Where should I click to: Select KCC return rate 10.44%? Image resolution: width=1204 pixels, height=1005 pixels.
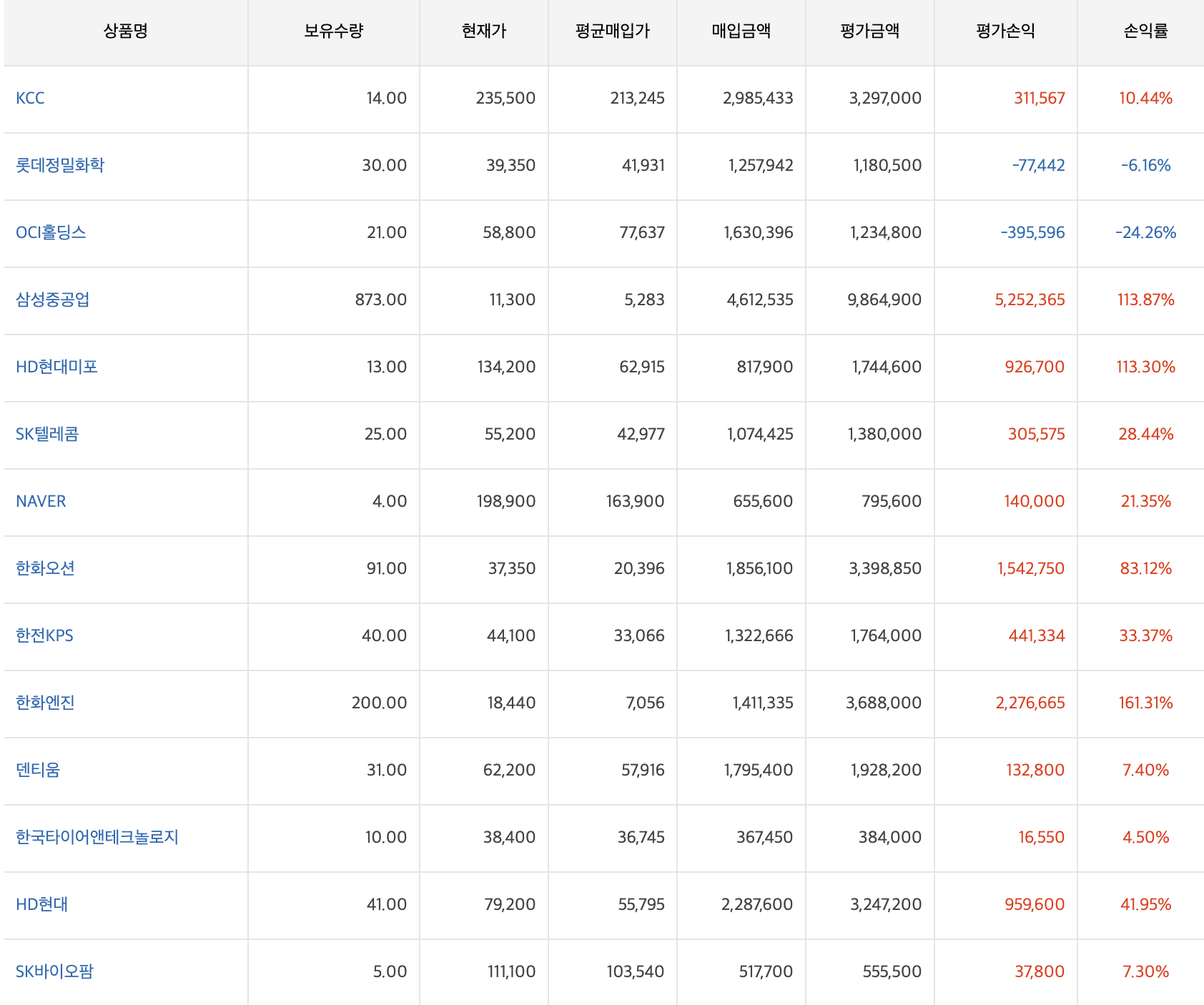tap(1146, 99)
